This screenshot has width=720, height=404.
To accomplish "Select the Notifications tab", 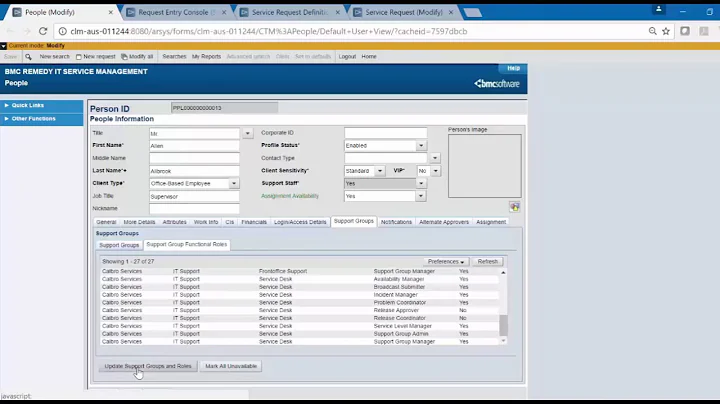I will tap(396, 222).
